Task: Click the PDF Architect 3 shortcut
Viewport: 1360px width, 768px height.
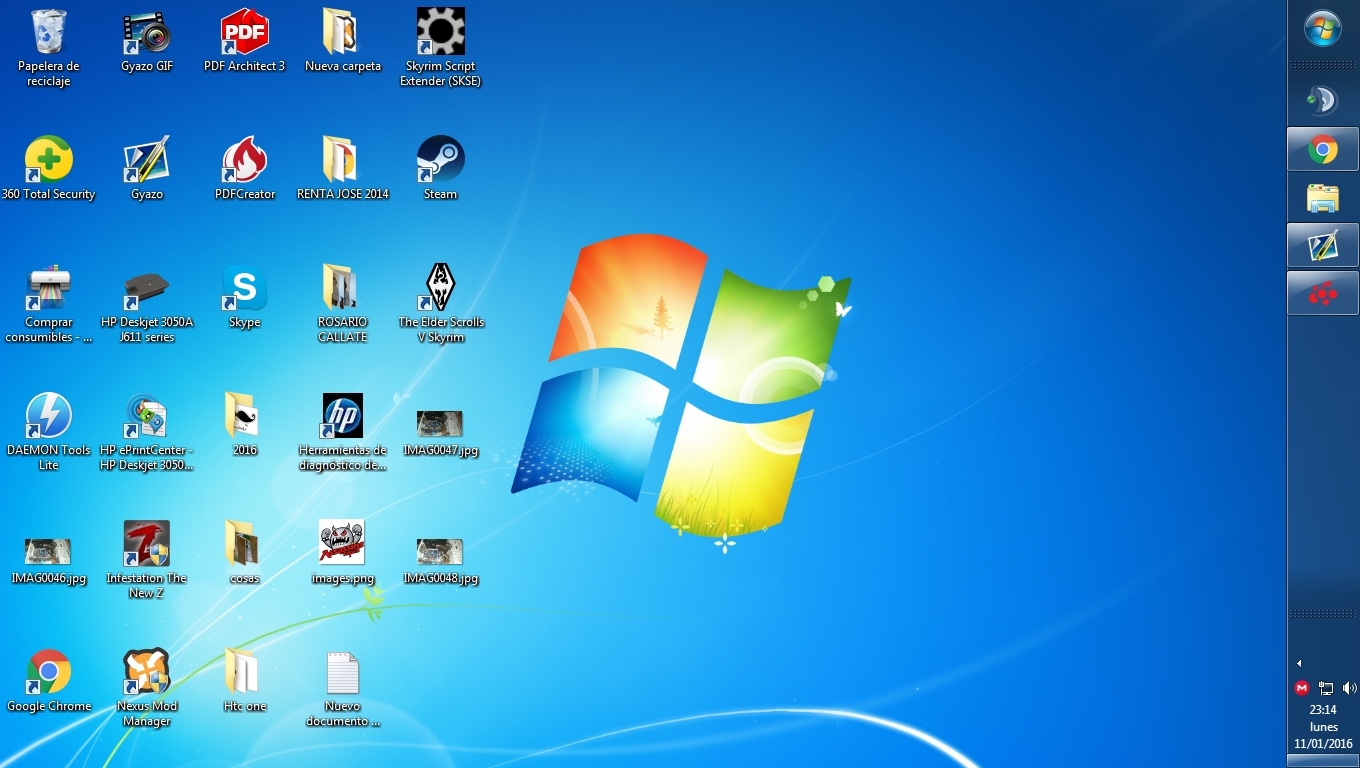Action: (x=245, y=41)
